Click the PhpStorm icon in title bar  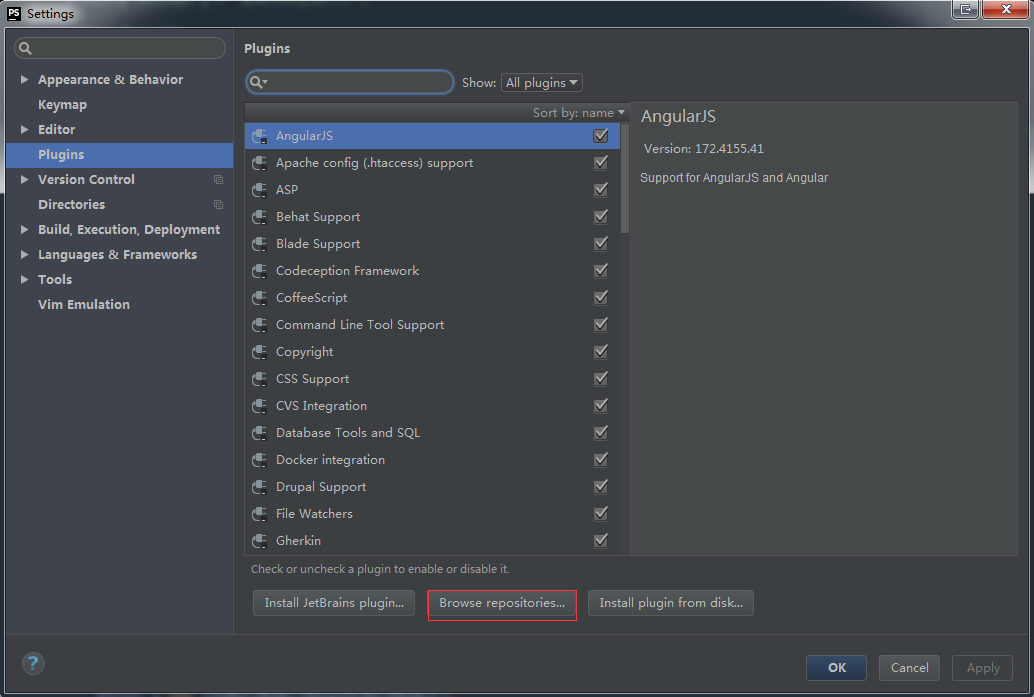[x=13, y=13]
